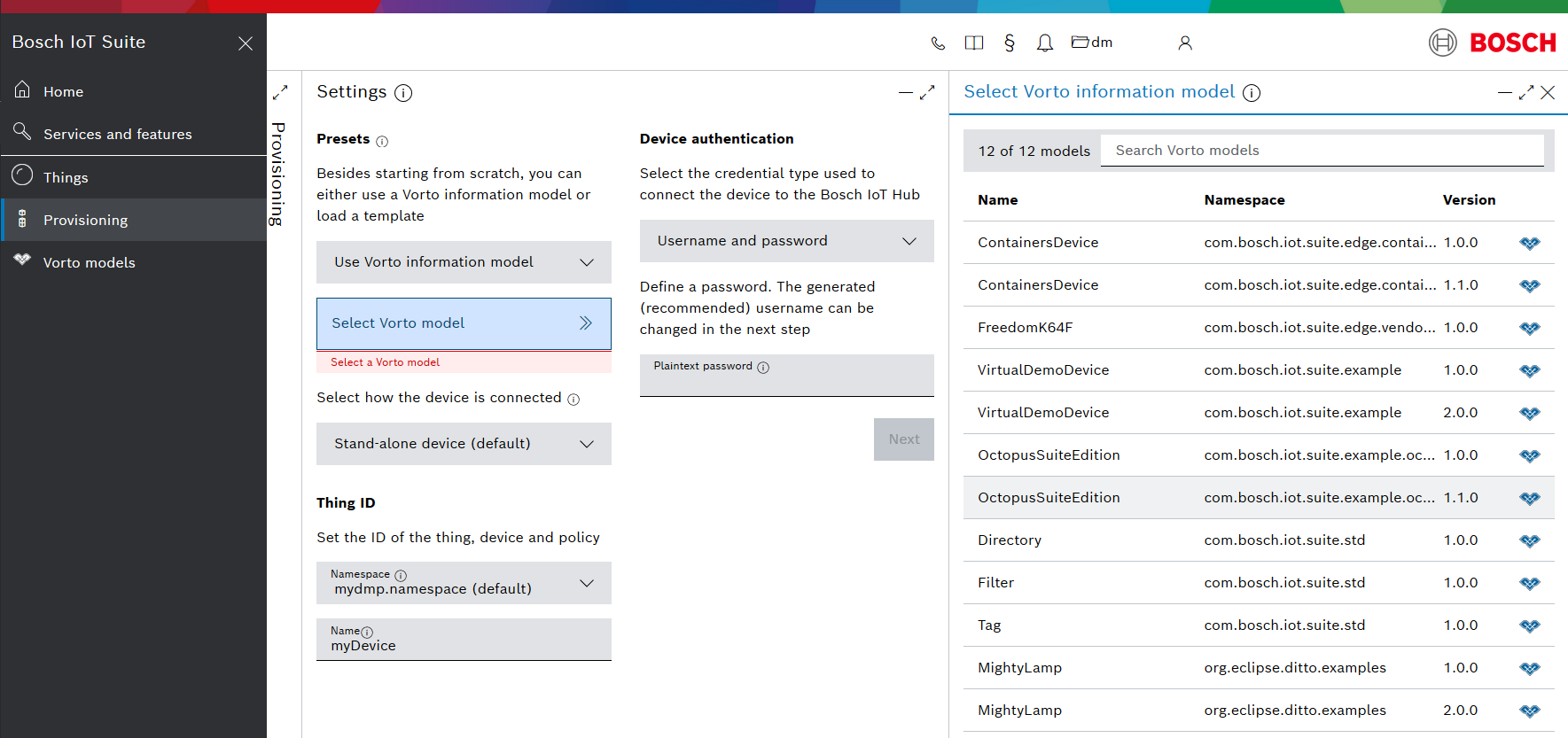Select VirtualDemoDevice version 2.0.0 name
The height and width of the screenshot is (738, 1568).
pyautogui.click(x=1043, y=413)
